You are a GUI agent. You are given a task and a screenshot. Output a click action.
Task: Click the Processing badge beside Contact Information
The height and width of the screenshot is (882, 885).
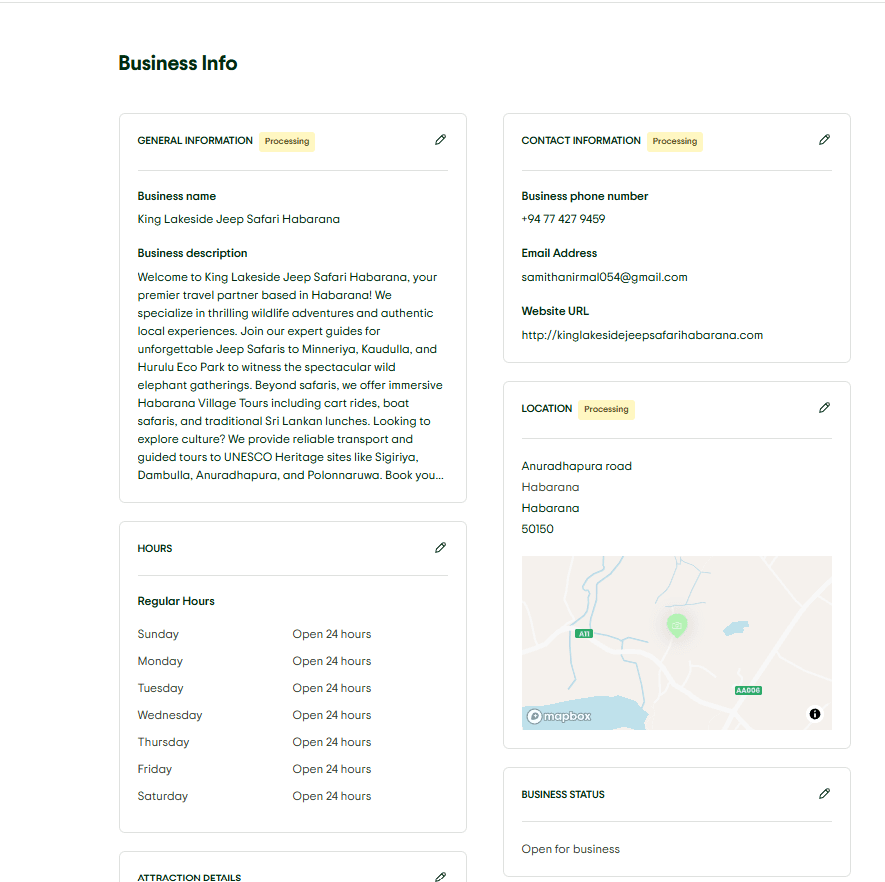(x=674, y=141)
